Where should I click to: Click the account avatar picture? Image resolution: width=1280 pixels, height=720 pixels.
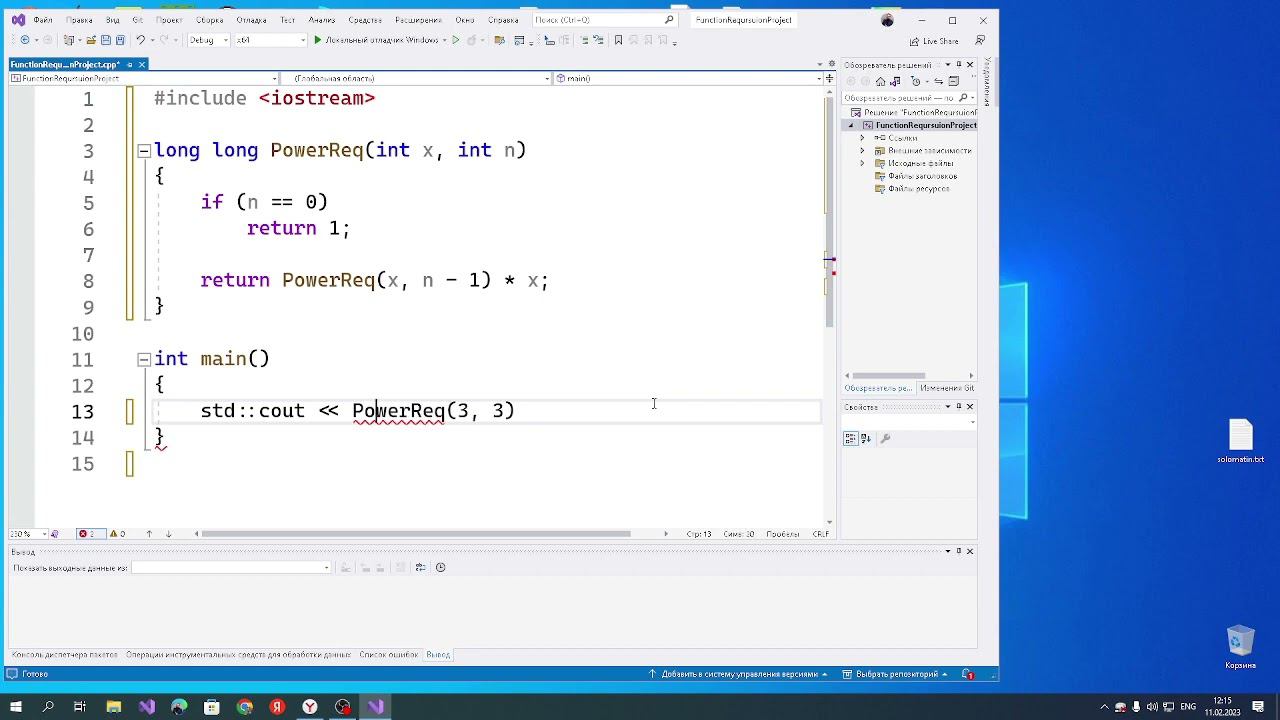[x=887, y=20]
